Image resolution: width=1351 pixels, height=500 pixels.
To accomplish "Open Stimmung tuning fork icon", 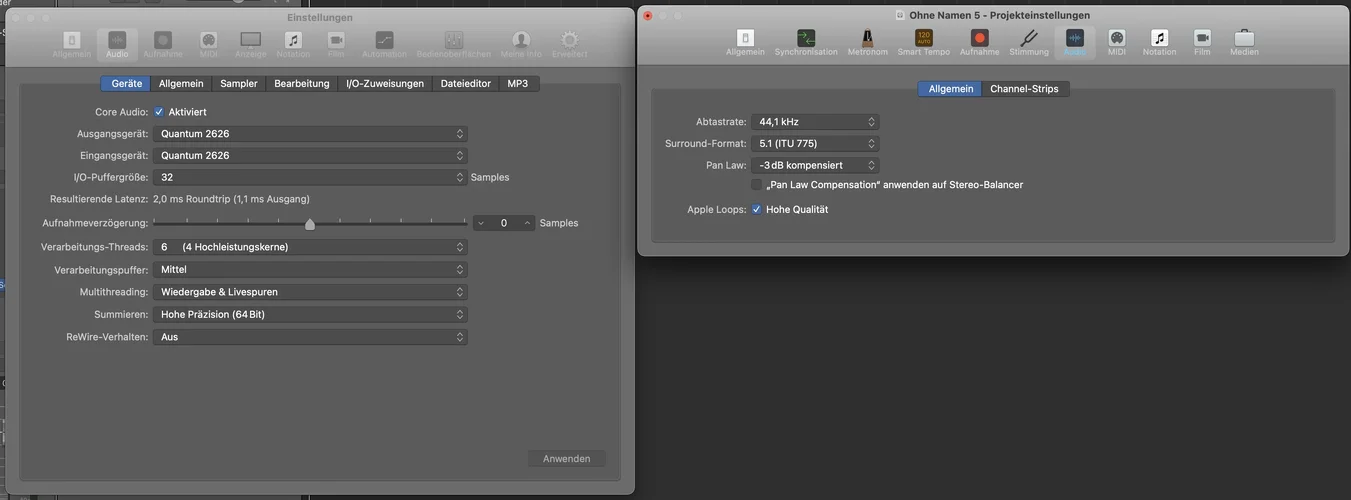I will click(1028, 41).
